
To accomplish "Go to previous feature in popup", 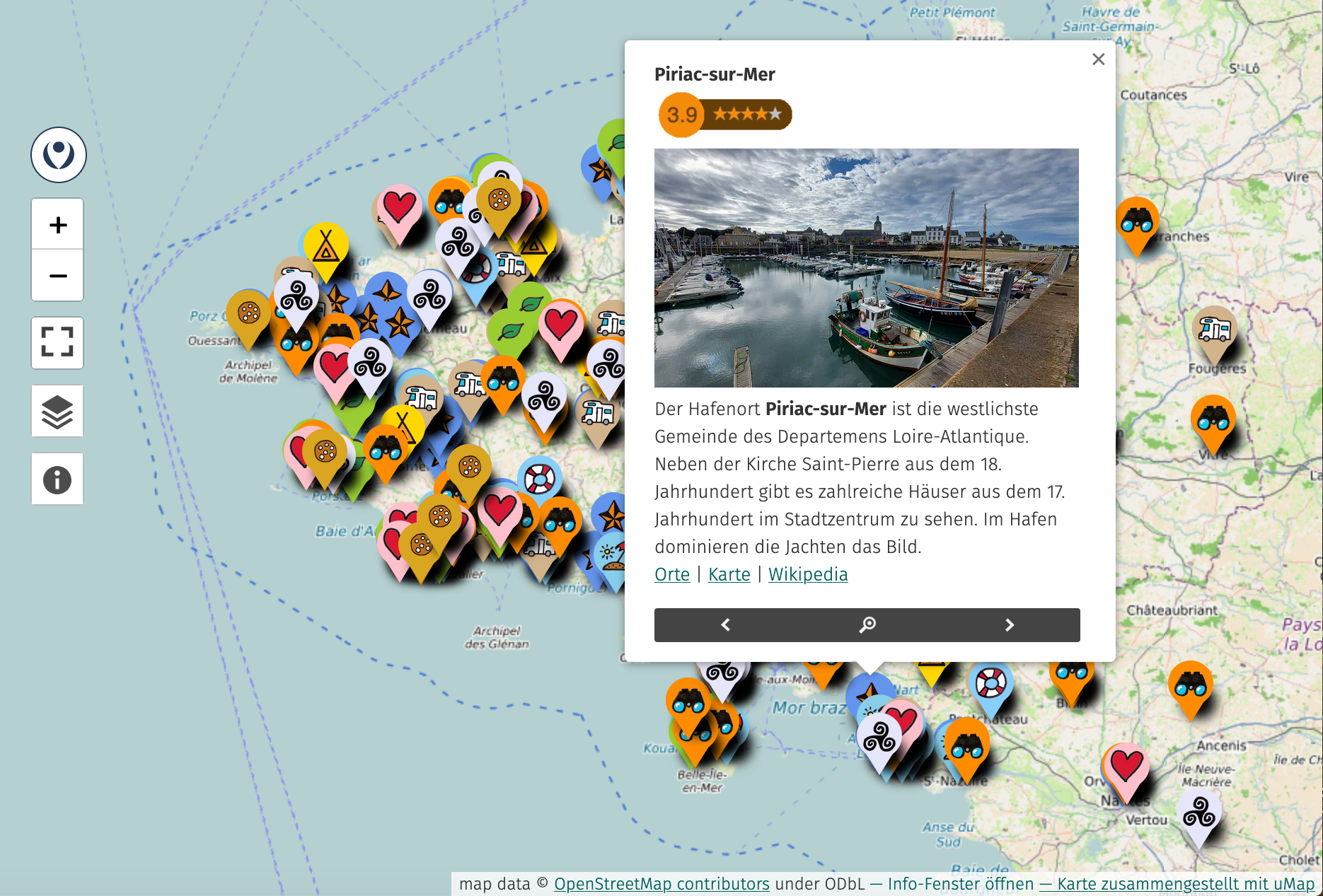I will point(725,625).
